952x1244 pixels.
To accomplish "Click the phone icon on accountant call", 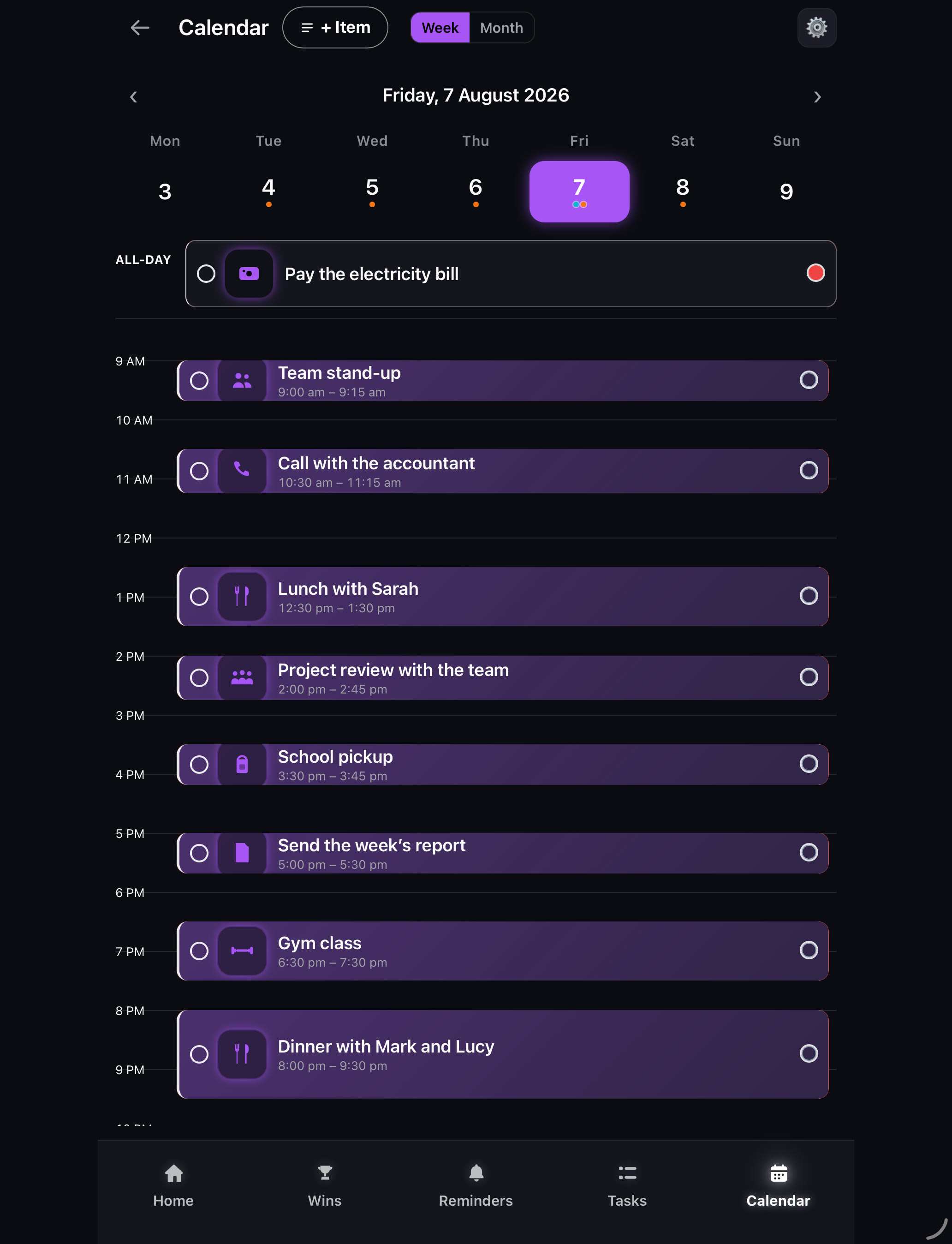I will [x=242, y=470].
